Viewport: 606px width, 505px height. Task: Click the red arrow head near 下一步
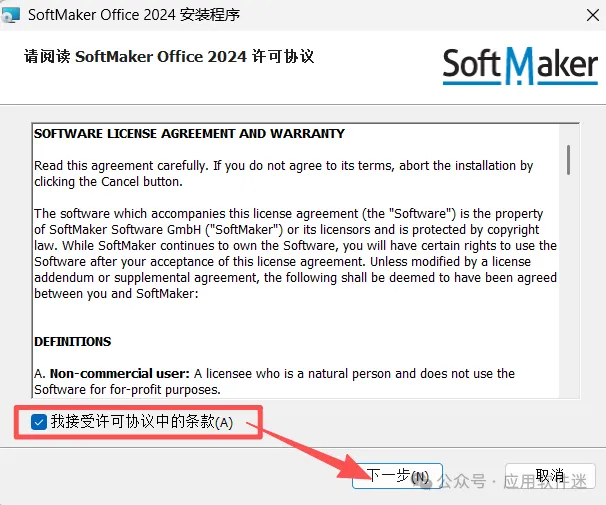[354, 468]
